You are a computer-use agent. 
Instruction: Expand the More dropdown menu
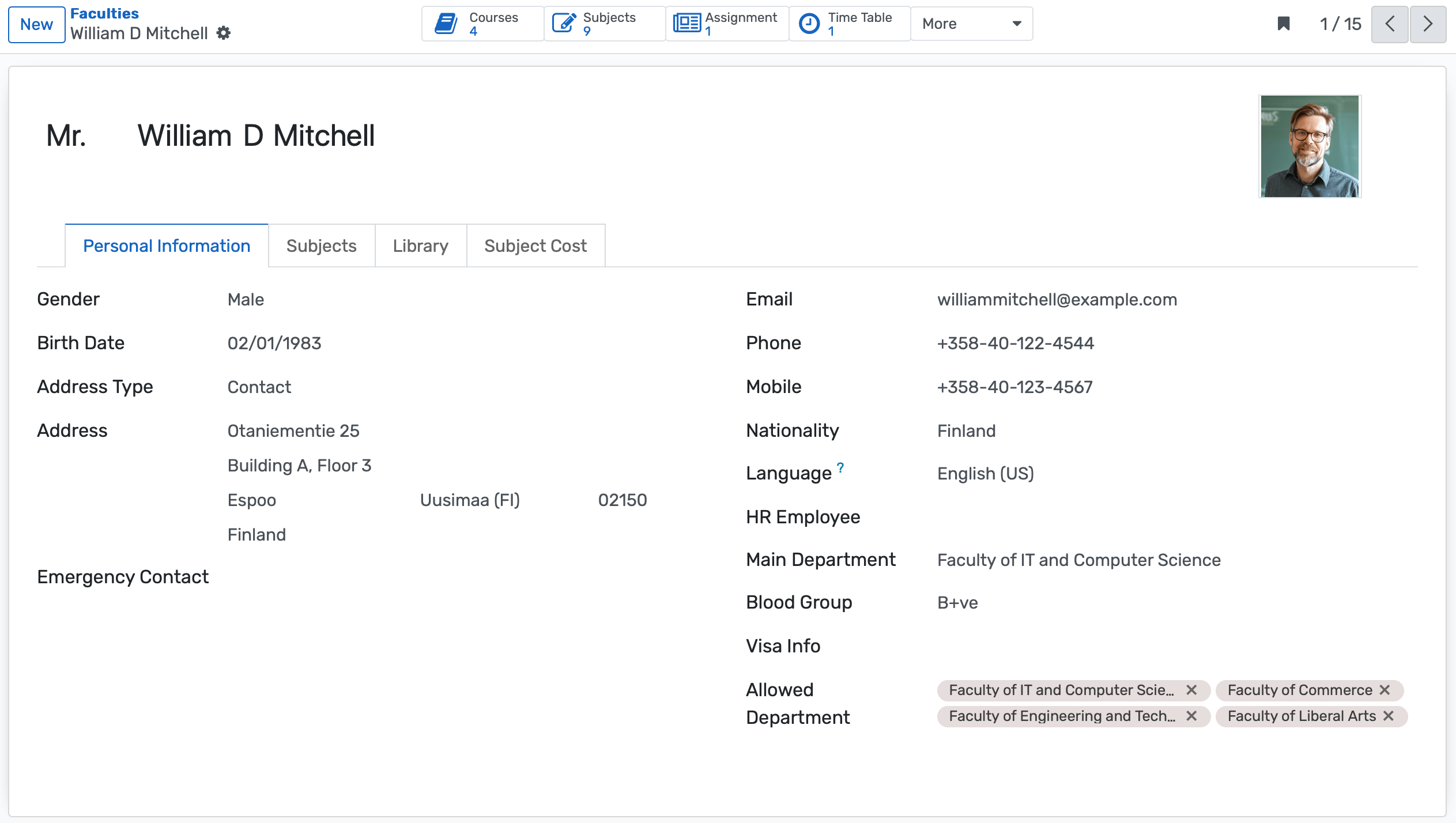(x=971, y=24)
